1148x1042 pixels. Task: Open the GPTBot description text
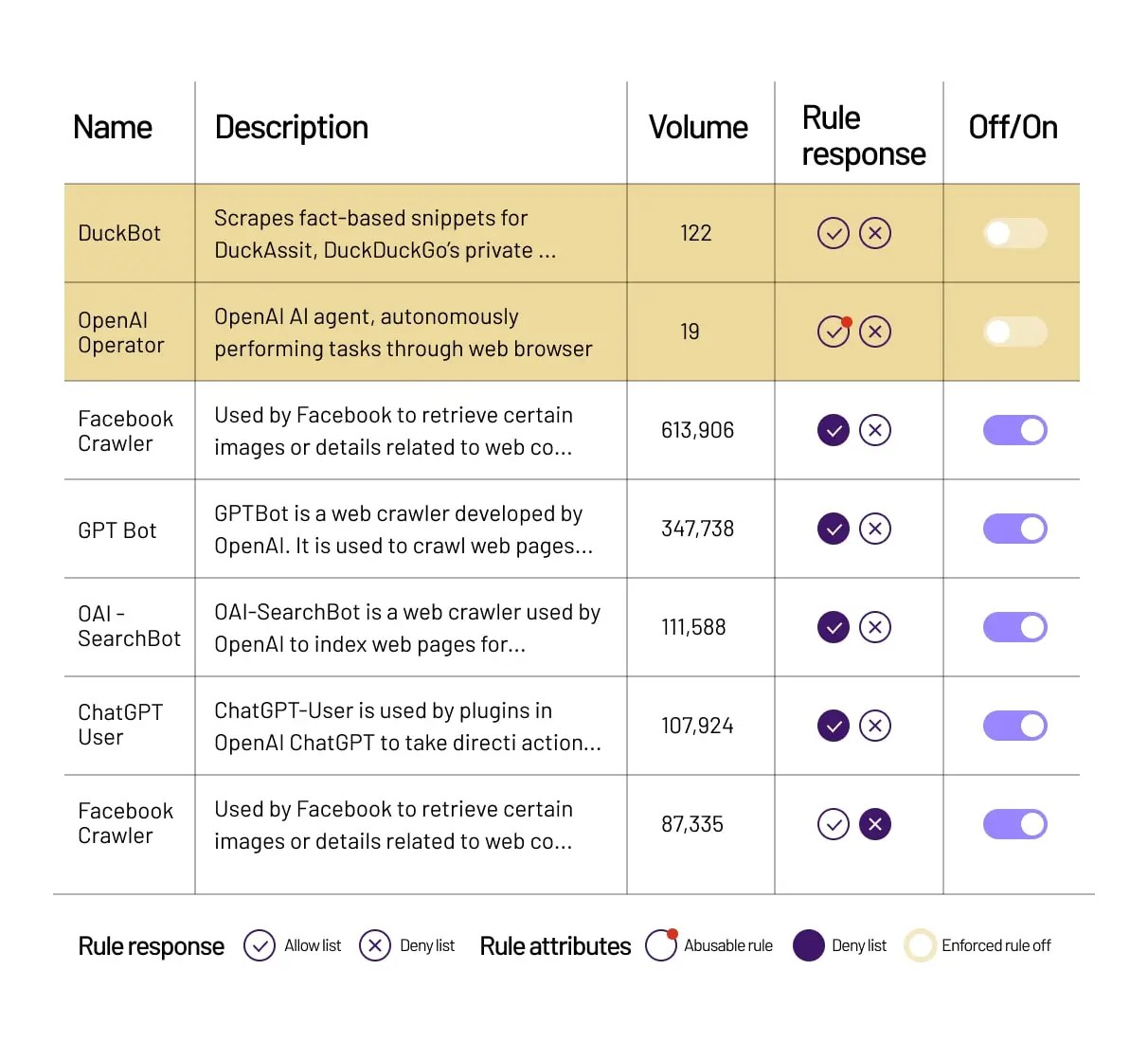pyautogui.click(x=404, y=530)
